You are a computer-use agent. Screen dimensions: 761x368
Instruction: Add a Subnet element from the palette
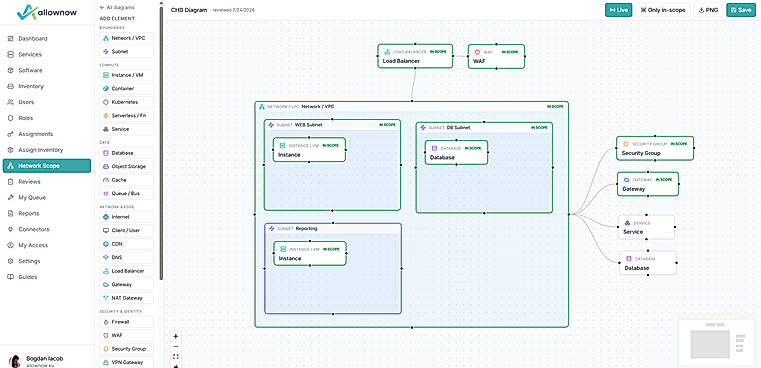point(126,51)
